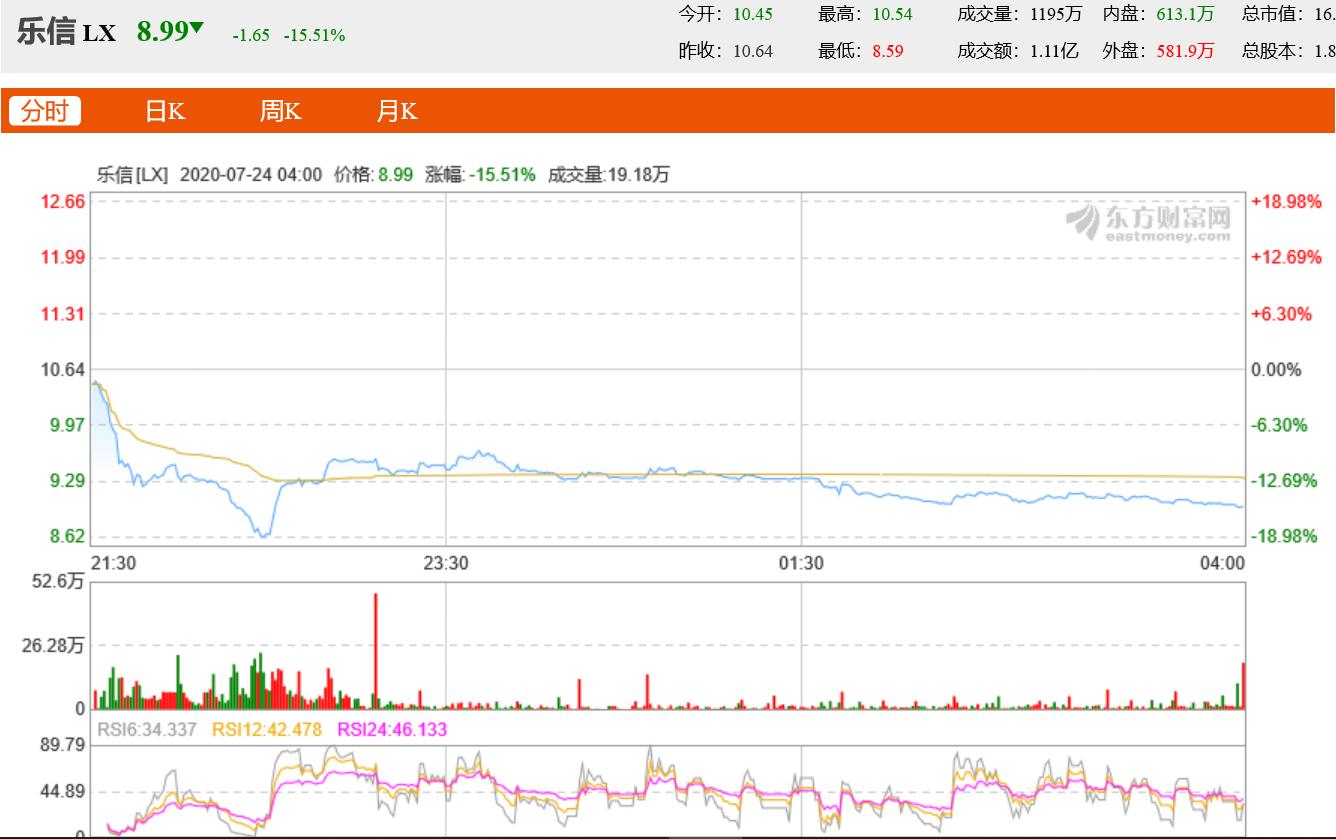Click the 内盘 613.1万 value
1336x839 pixels.
point(1159,14)
